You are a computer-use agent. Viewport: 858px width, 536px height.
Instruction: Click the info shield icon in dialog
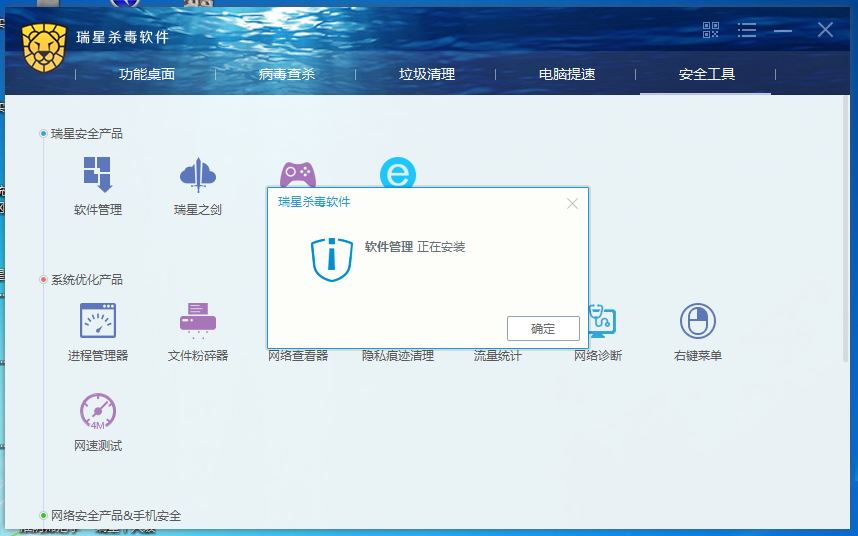(332, 259)
